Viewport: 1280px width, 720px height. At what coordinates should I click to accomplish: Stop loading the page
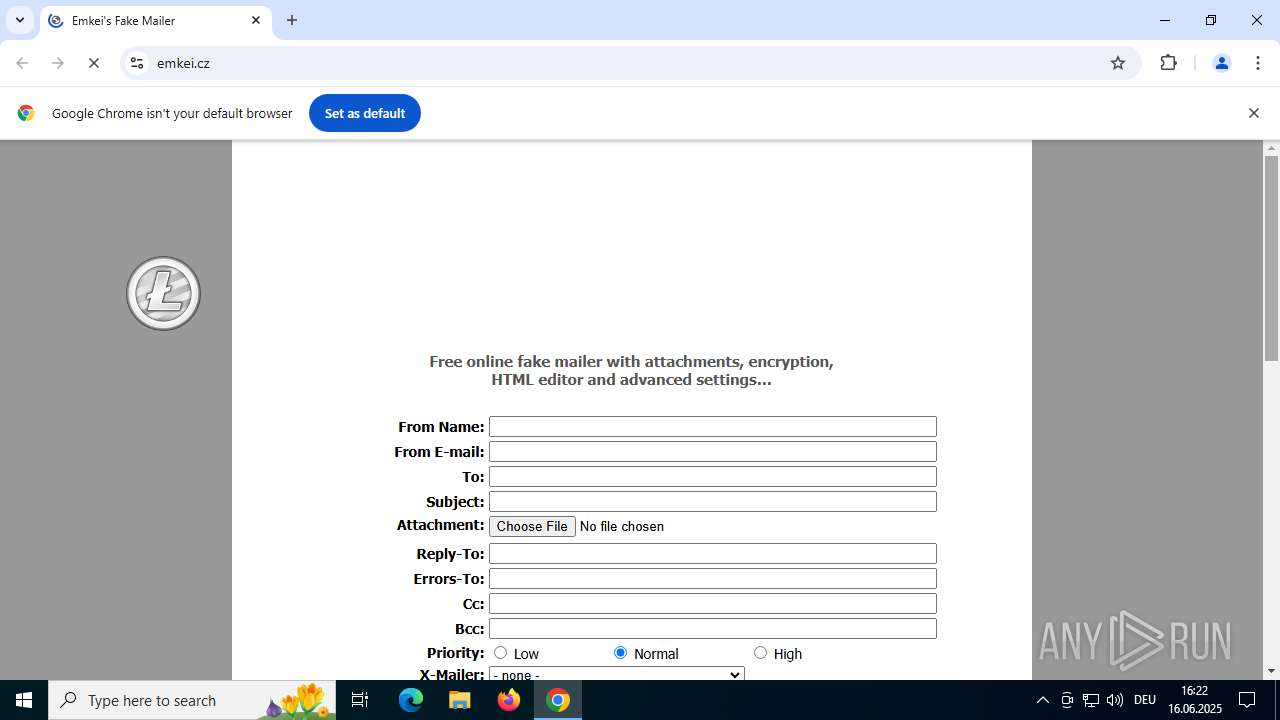pyautogui.click(x=94, y=63)
